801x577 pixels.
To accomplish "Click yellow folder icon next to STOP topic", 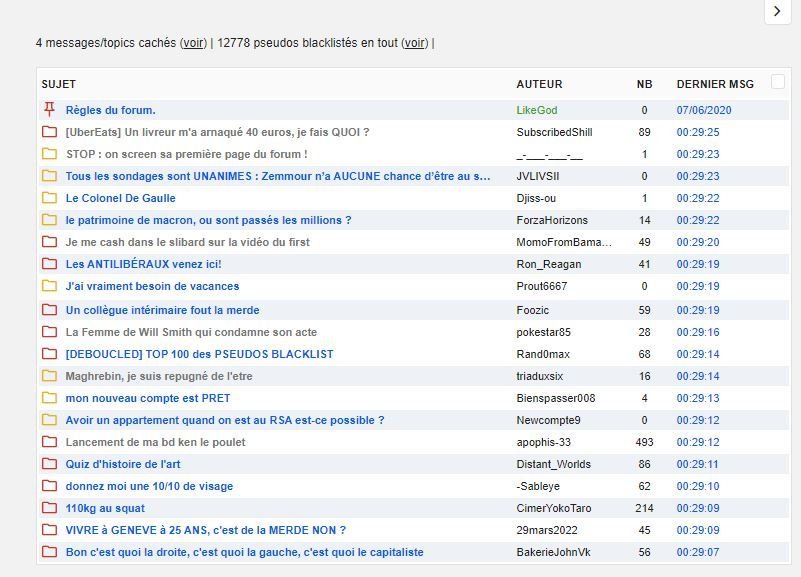I will pyautogui.click(x=49, y=154).
